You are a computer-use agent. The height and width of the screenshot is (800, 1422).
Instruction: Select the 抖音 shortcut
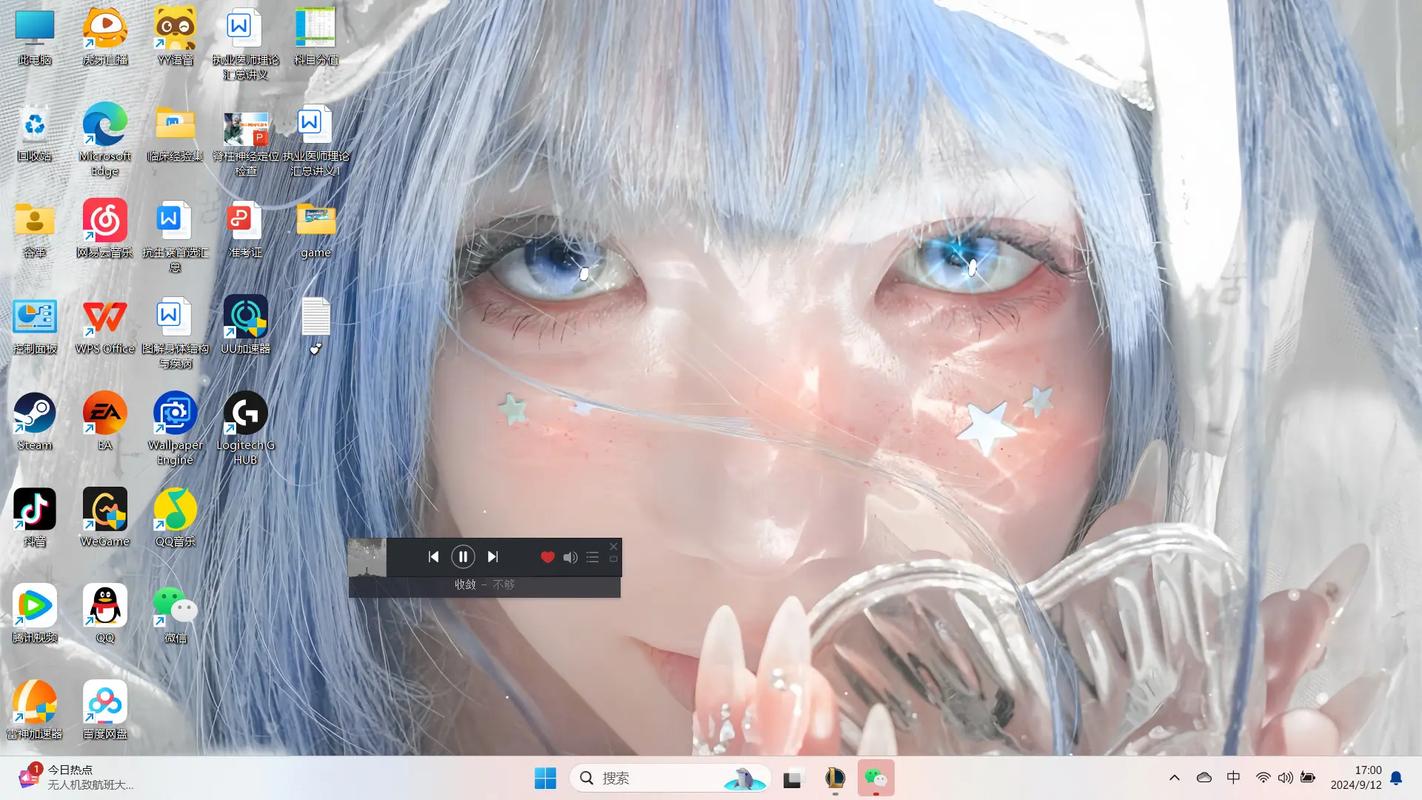34,517
